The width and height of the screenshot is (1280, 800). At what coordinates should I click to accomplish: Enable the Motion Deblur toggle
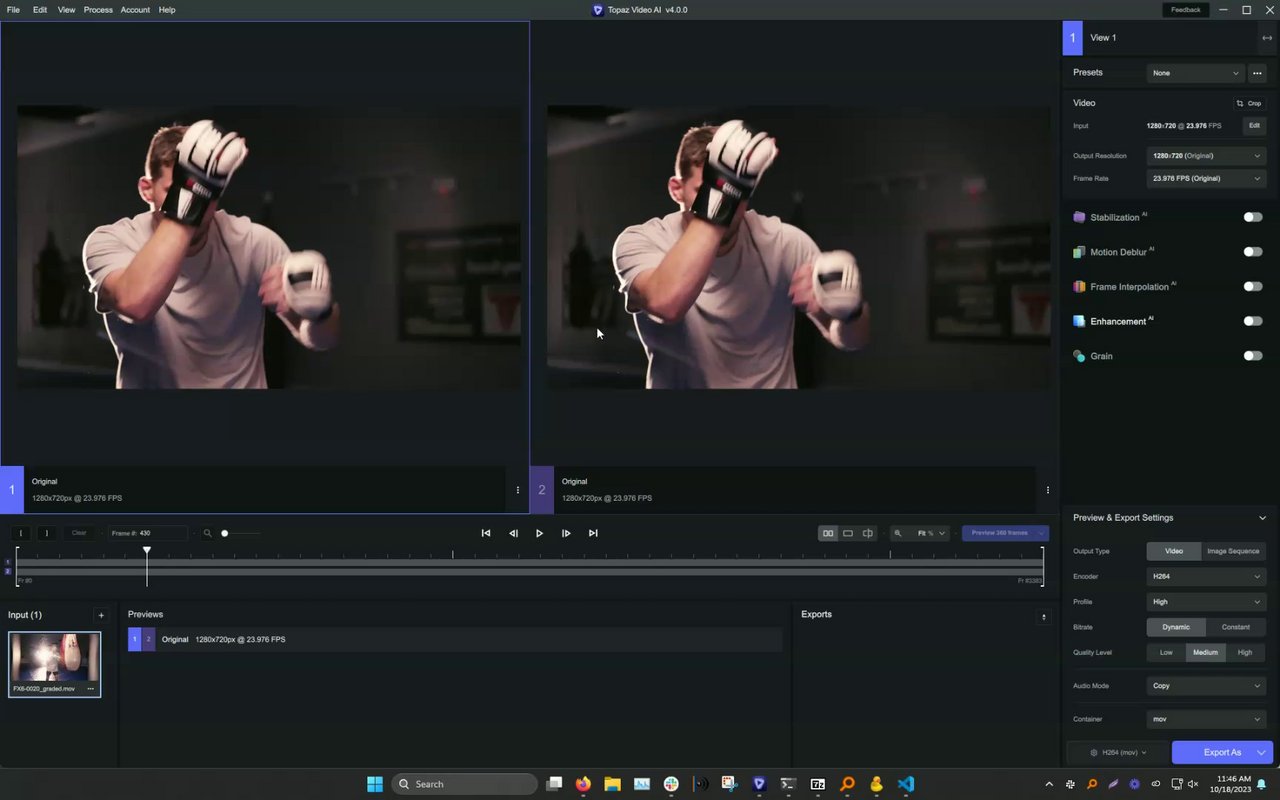pyautogui.click(x=1253, y=252)
